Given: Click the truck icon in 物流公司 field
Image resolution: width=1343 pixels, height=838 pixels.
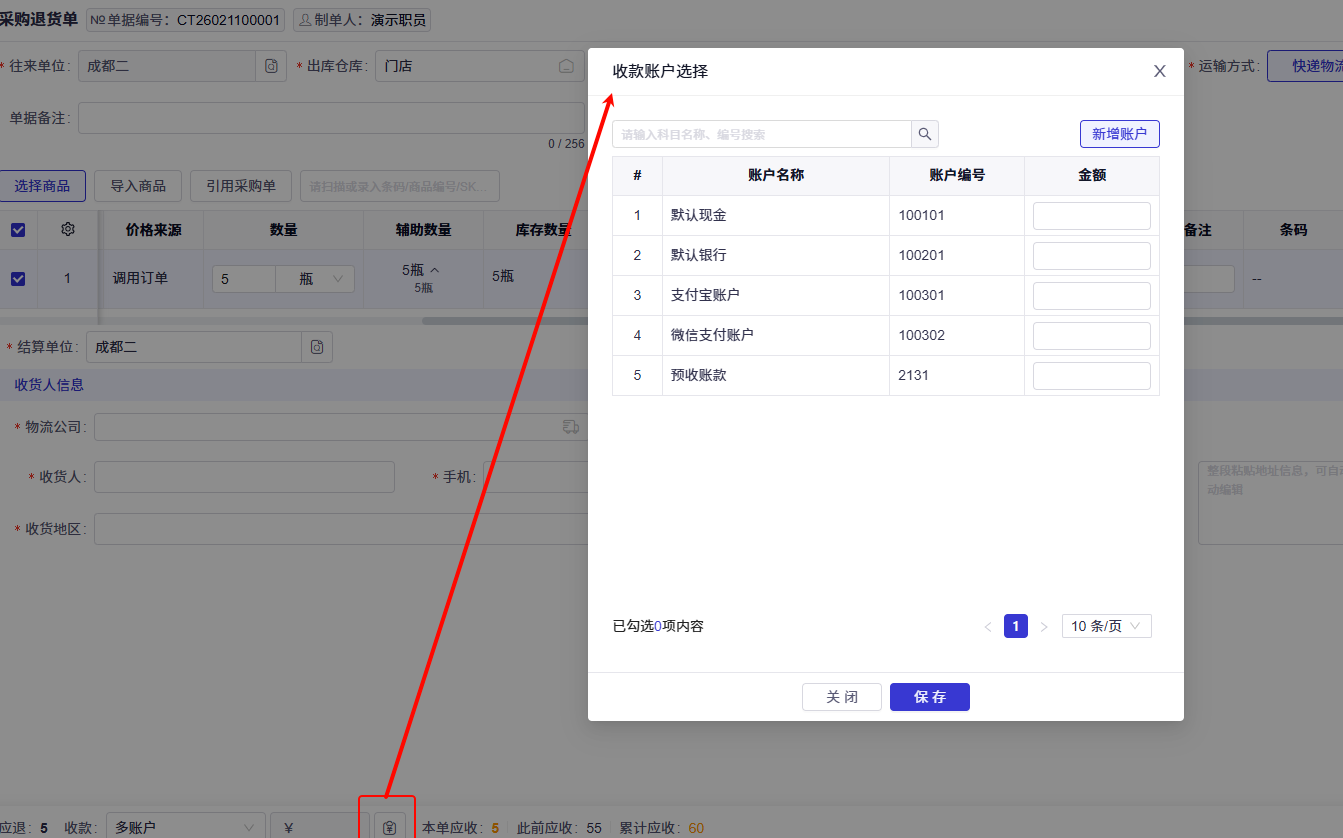Looking at the screenshot, I should click(571, 427).
